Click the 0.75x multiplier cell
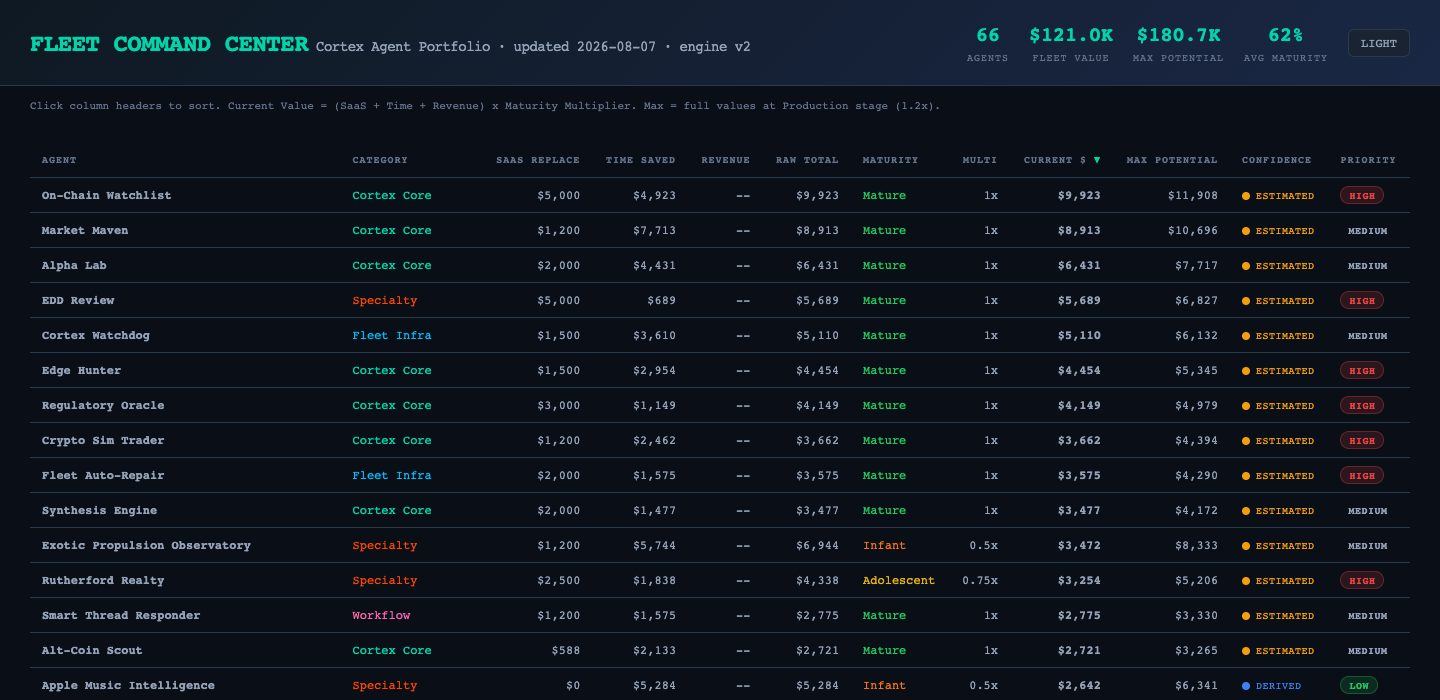Image resolution: width=1440 pixels, height=700 pixels. [x=980, y=580]
